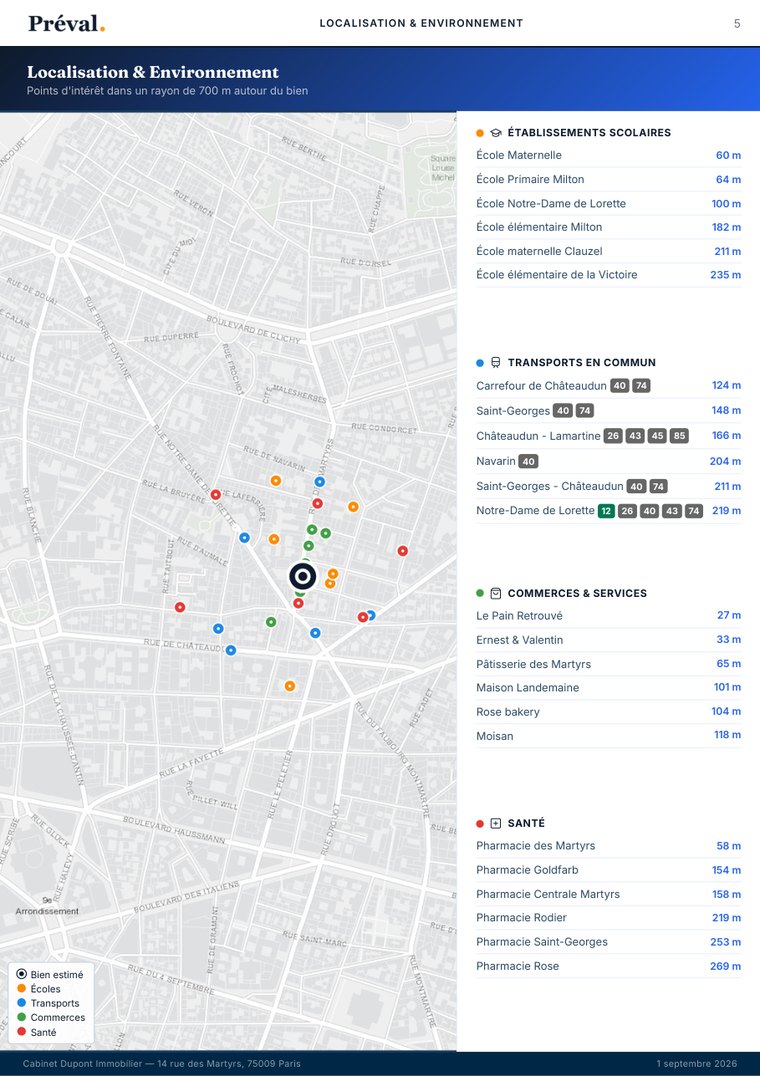Click the shopping bag icon beside Commerces & Services
Screen dimensions: 760x1076
coord(496,593)
